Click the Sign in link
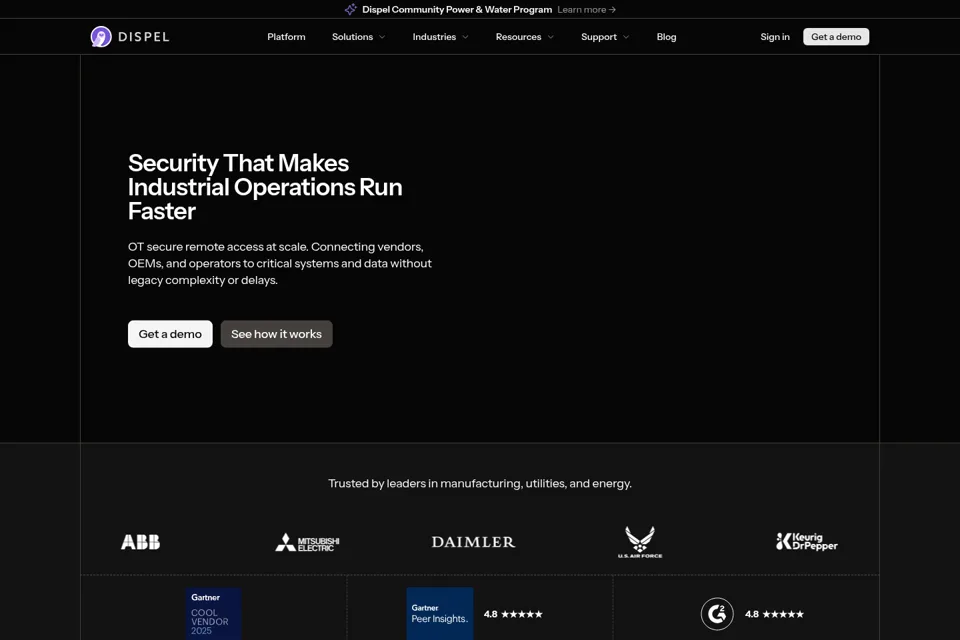 click(x=774, y=37)
